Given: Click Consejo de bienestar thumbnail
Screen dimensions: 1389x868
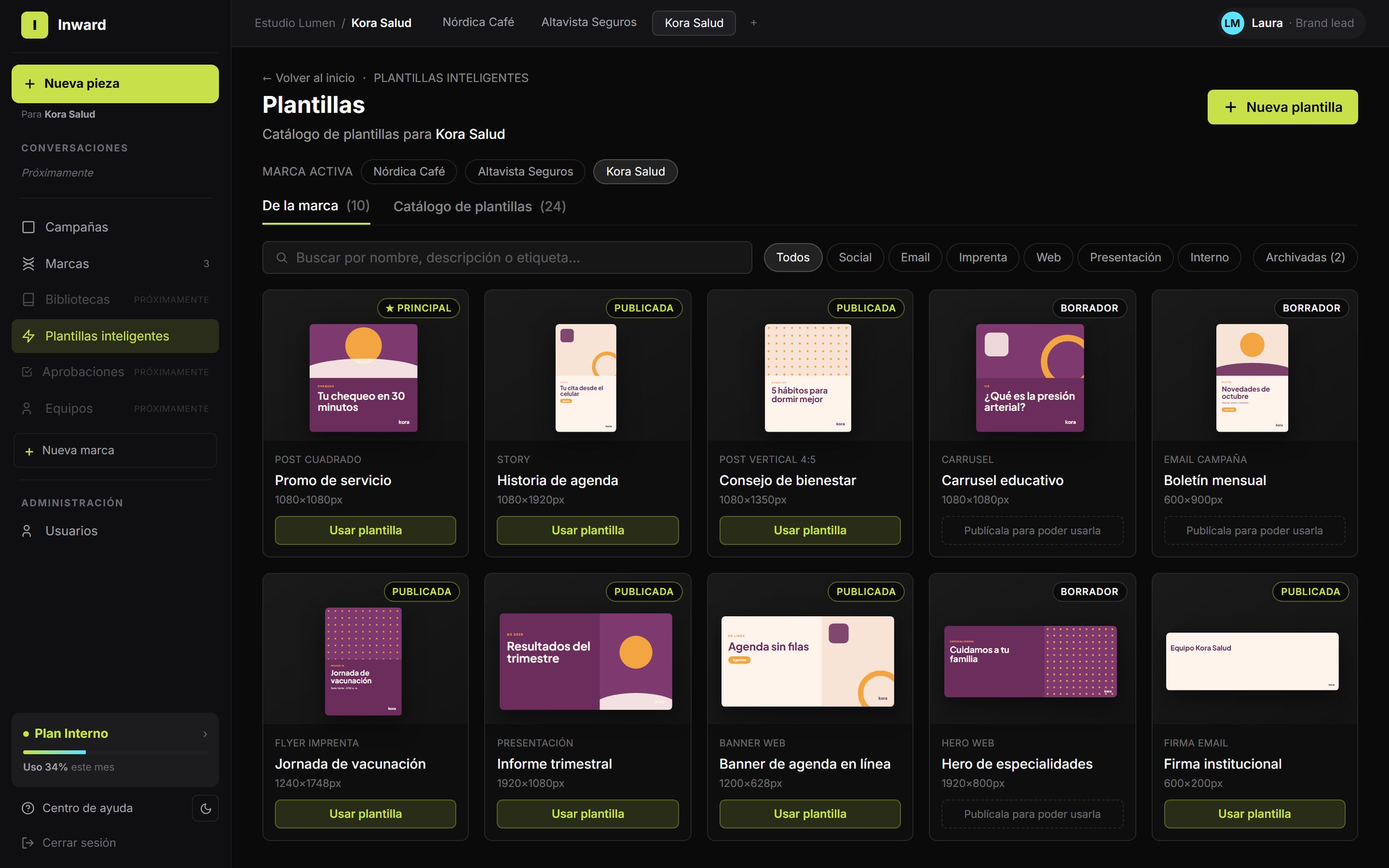Looking at the screenshot, I should click(x=808, y=378).
